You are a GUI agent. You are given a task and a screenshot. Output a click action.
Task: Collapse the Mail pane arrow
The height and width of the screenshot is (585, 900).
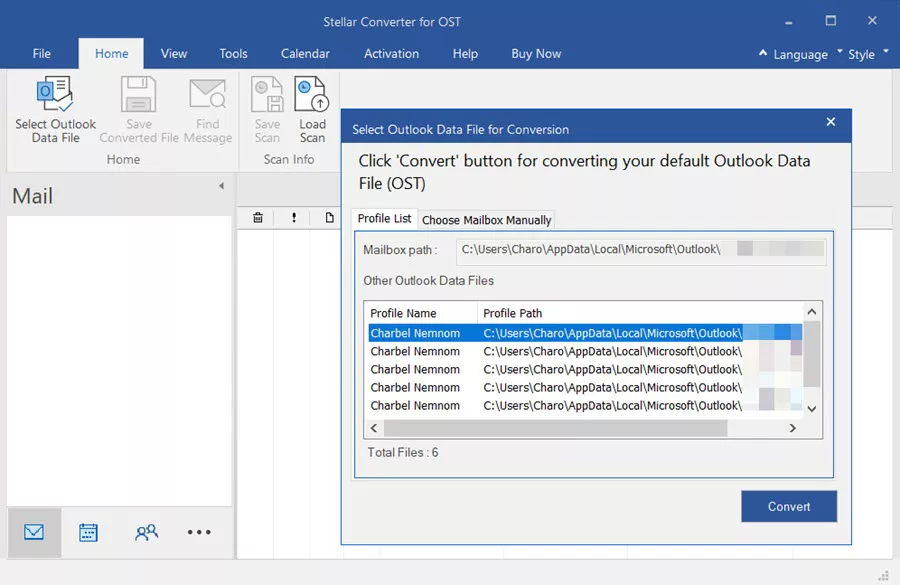[x=222, y=185]
